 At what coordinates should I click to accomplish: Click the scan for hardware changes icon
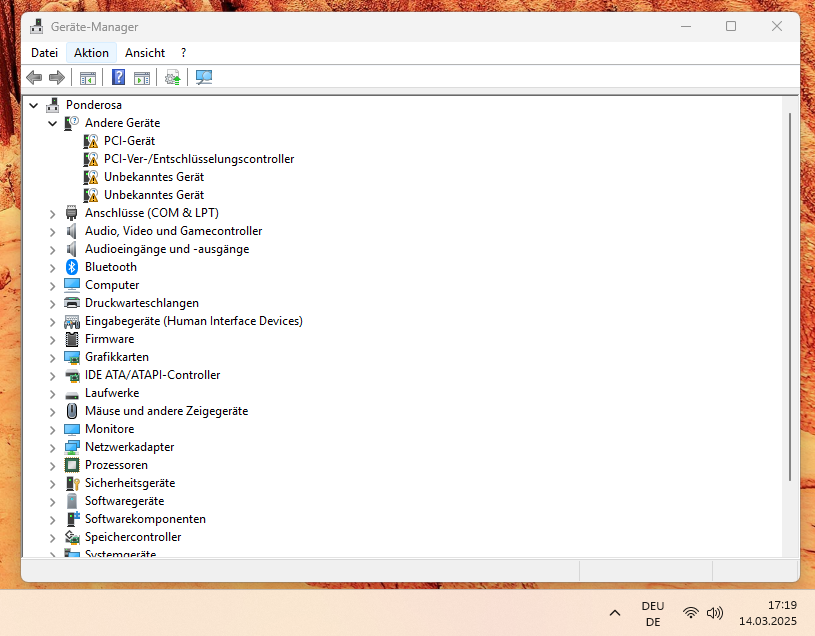pyautogui.click(x=204, y=77)
